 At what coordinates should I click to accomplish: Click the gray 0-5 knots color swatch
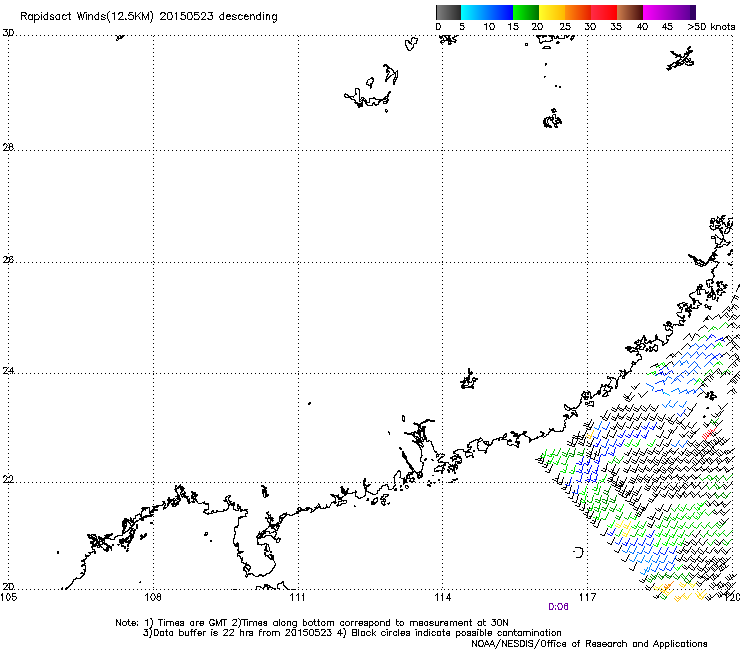[x=448, y=12]
